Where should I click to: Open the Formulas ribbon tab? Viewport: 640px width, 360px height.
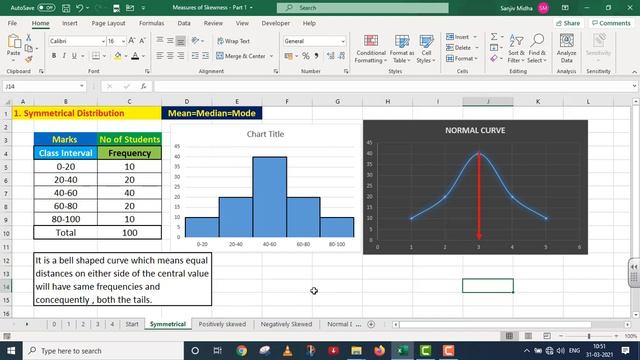click(151, 23)
